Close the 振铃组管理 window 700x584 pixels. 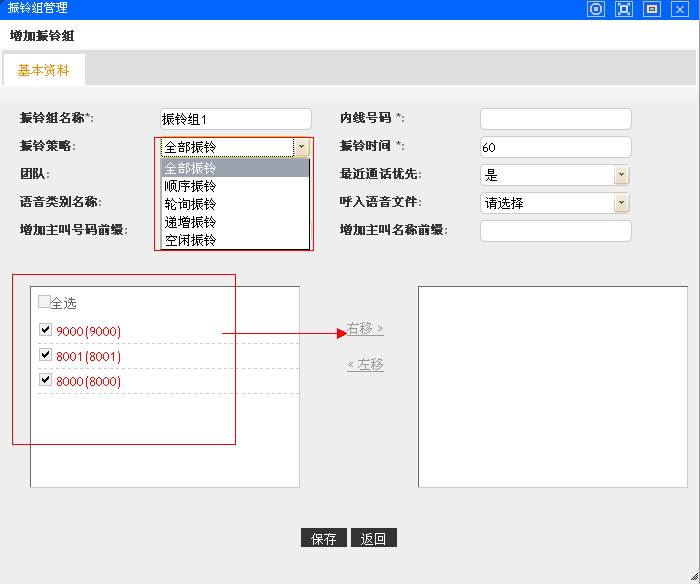[x=680, y=9]
